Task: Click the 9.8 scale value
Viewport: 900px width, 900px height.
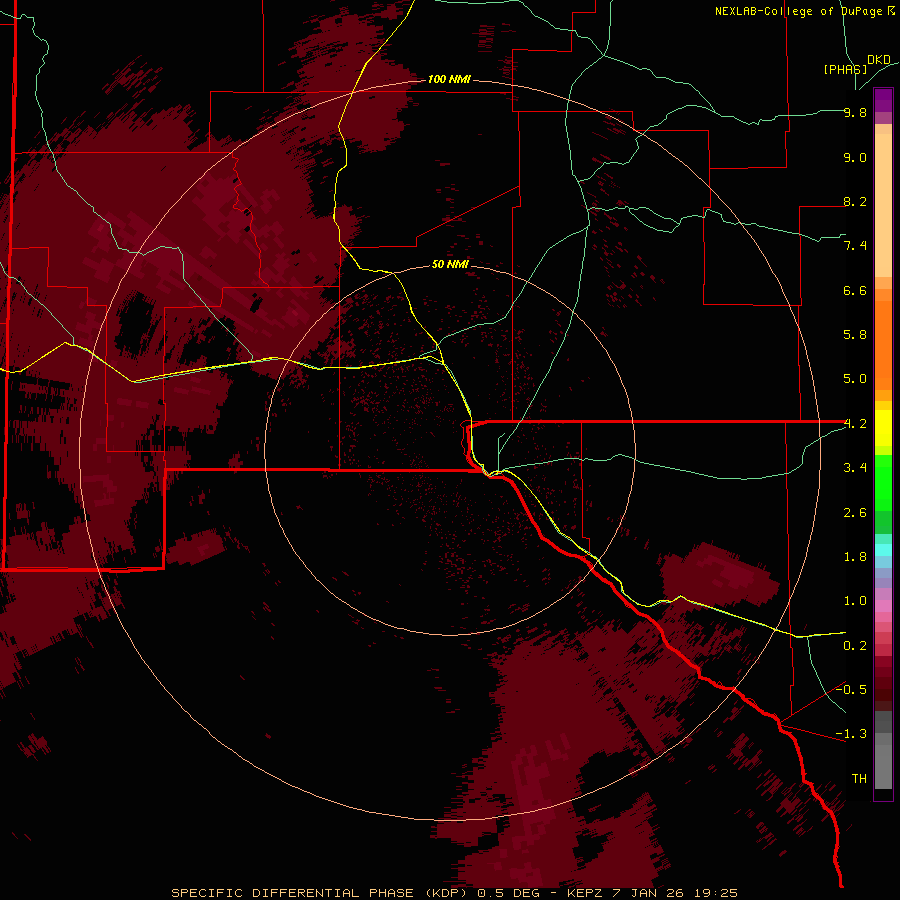Action: [855, 112]
